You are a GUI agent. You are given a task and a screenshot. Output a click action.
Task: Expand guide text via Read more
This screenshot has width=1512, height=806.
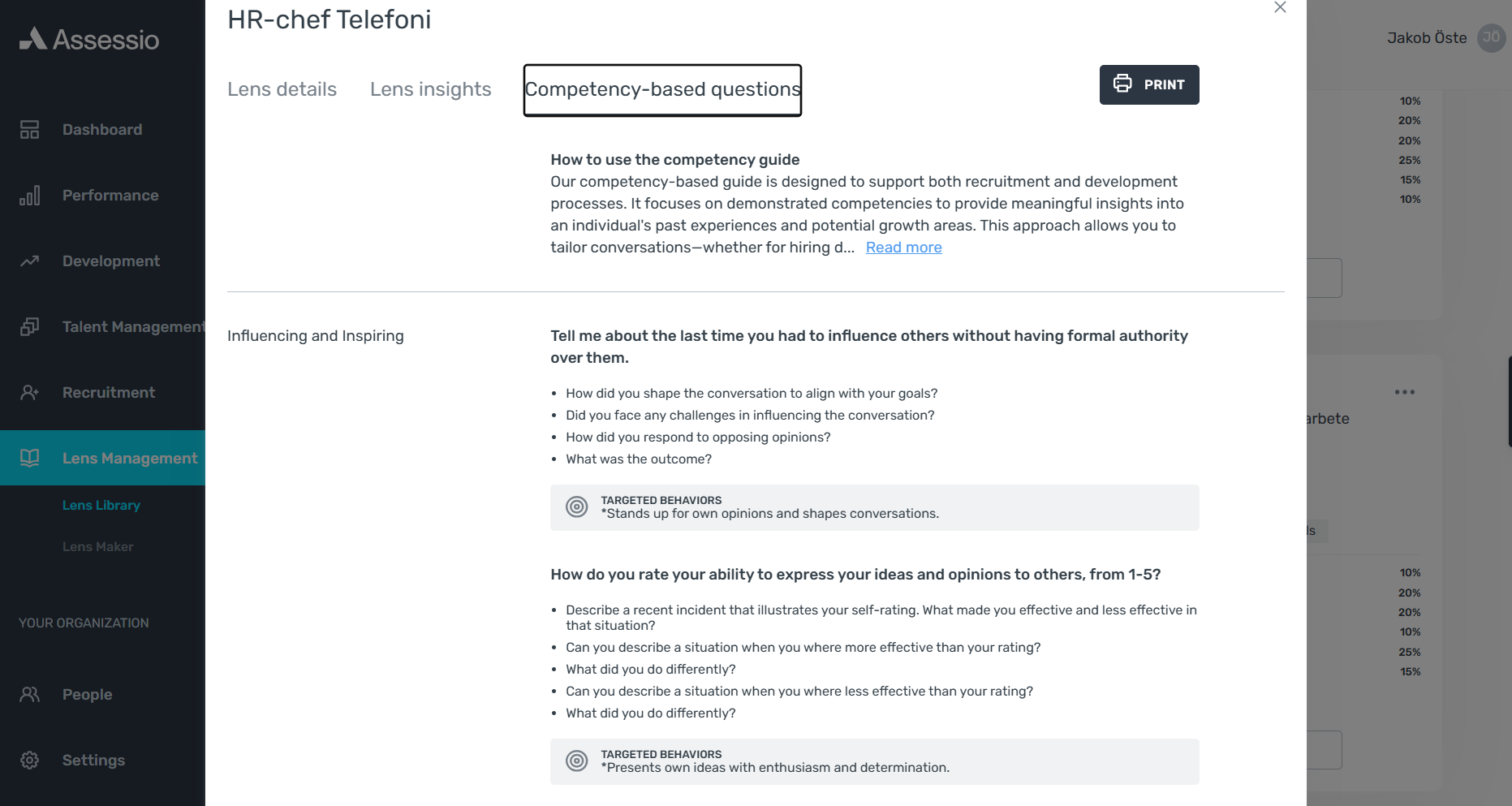coord(903,248)
